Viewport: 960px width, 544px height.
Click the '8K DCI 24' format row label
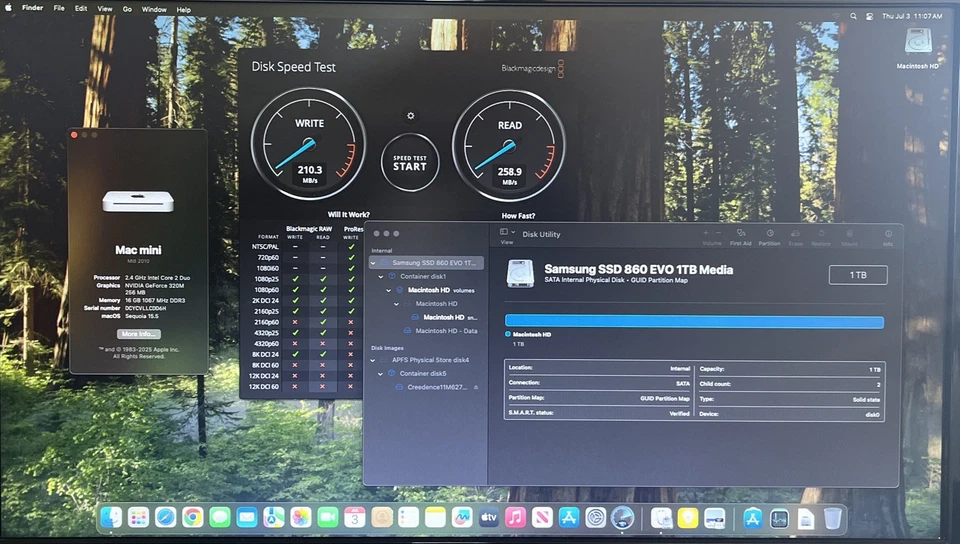[x=264, y=354]
